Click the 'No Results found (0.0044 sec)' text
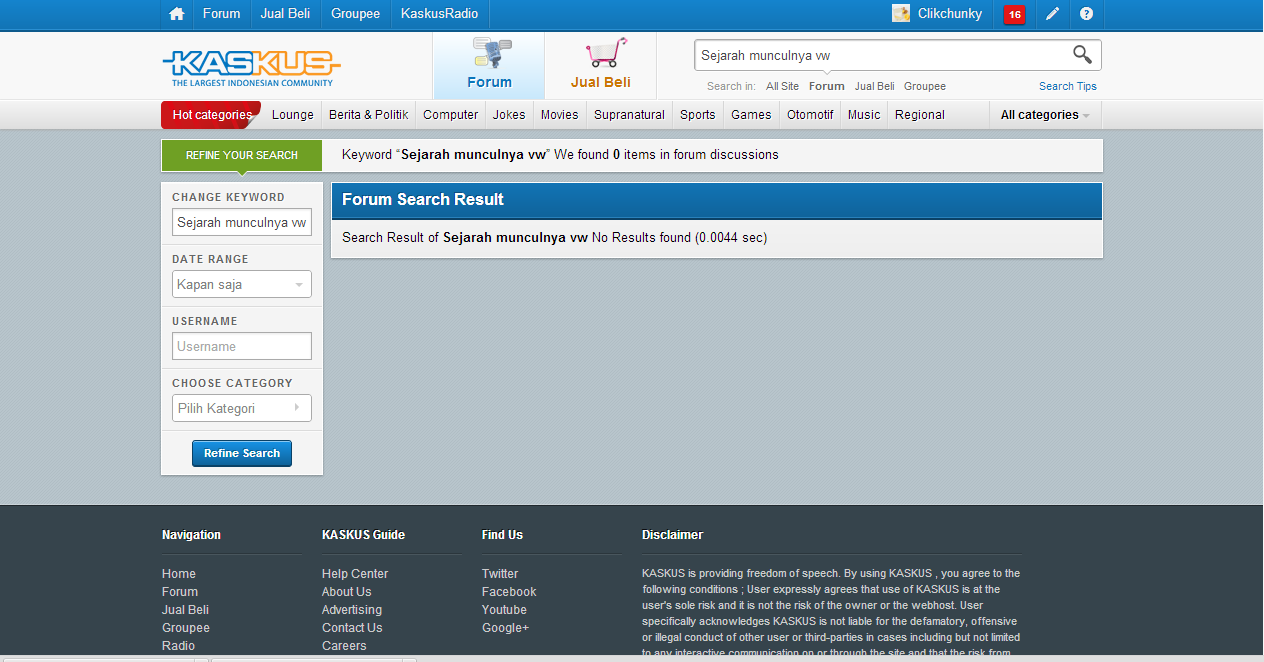Screen dimensions: 1264x662 point(680,238)
